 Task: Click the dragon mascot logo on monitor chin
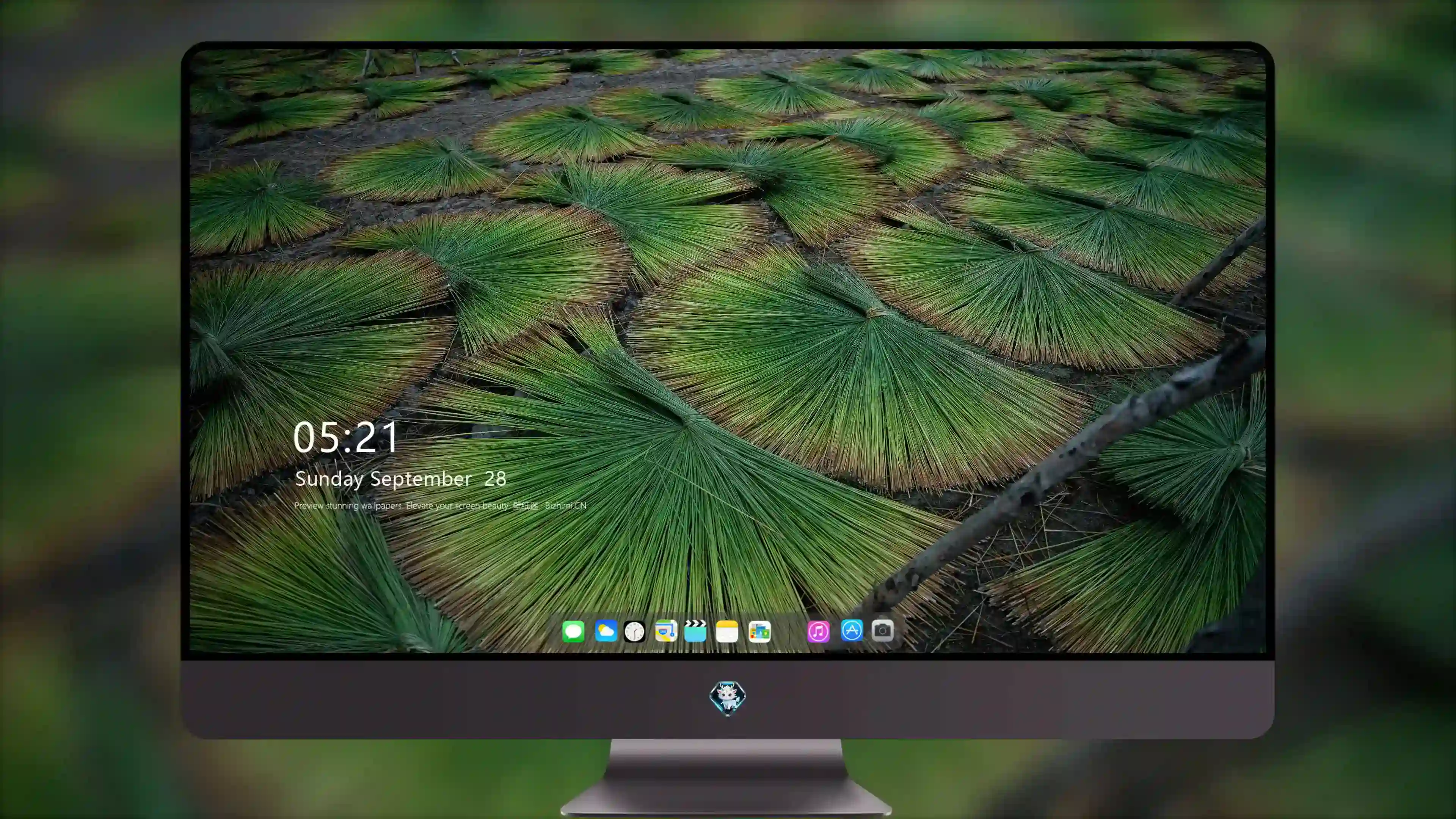tap(728, 698)
